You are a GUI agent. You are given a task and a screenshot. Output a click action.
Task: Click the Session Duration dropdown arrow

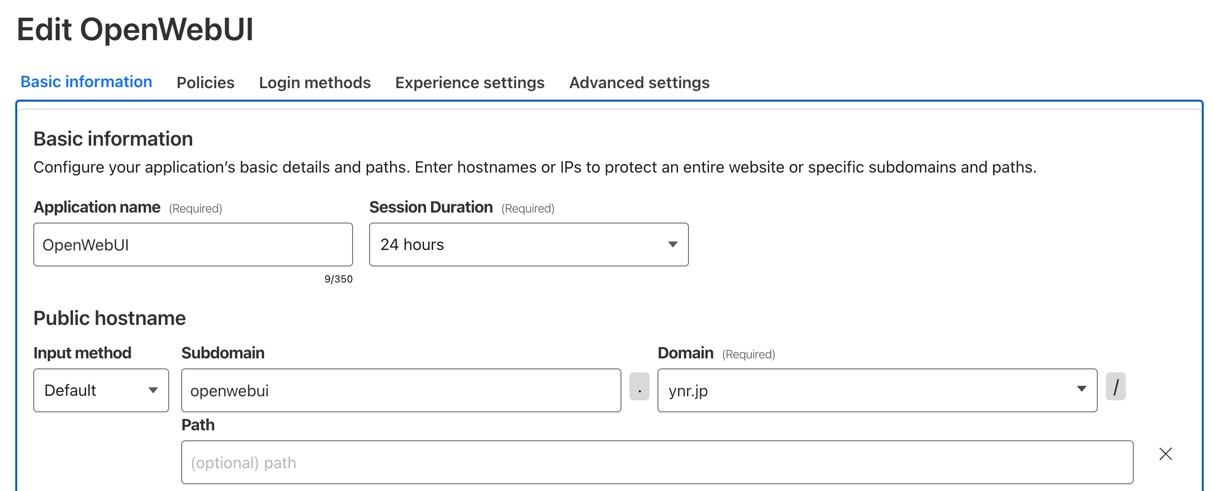pyautogui.click(x=672, y=245)
